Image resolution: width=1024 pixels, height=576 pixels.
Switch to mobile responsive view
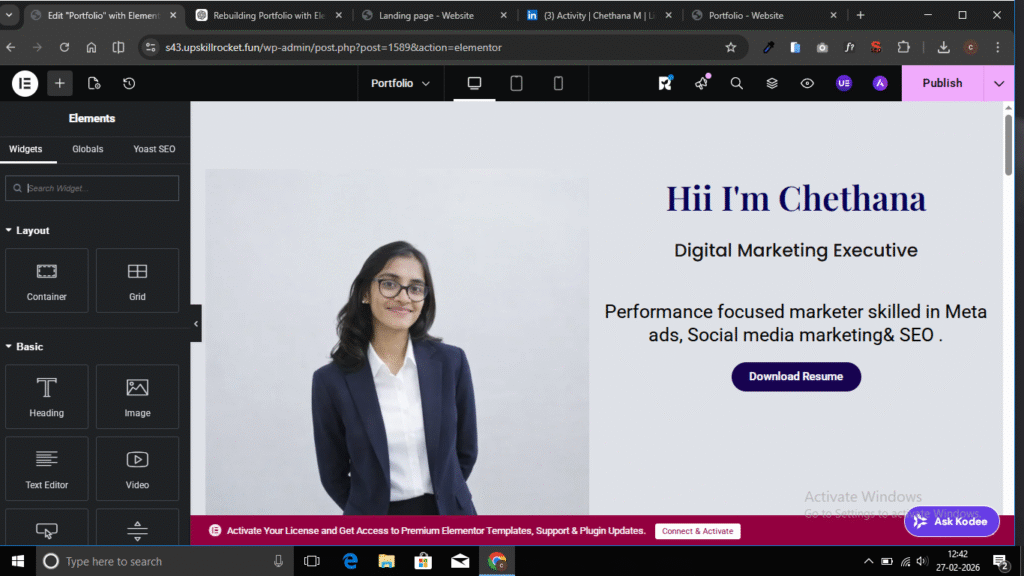[558, 83]
